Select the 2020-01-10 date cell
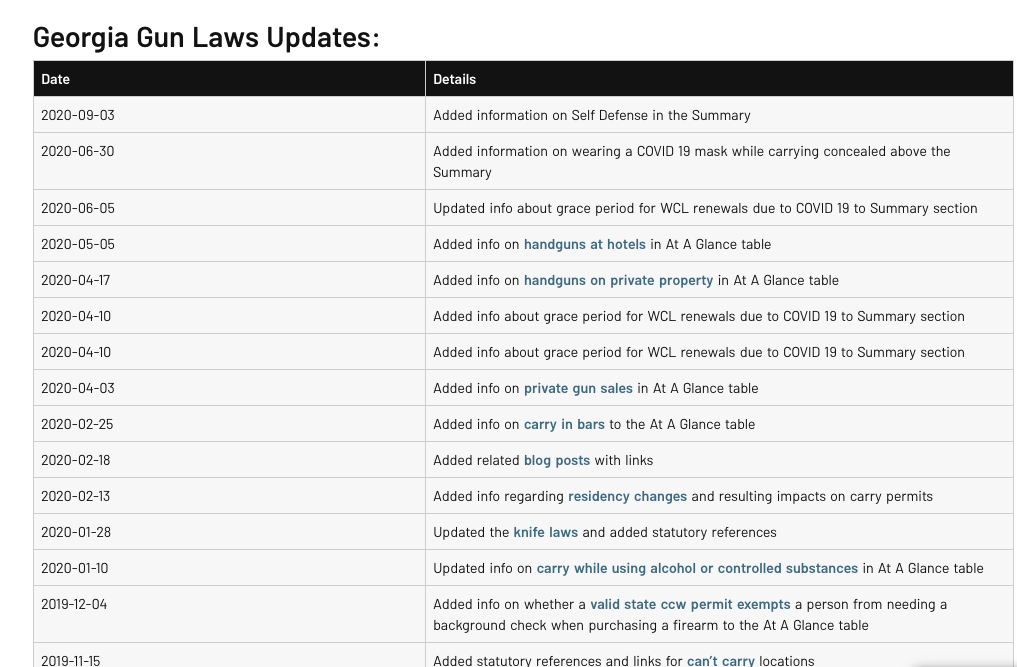Viewport: 1017px width, 667px height. coord(230,568)
